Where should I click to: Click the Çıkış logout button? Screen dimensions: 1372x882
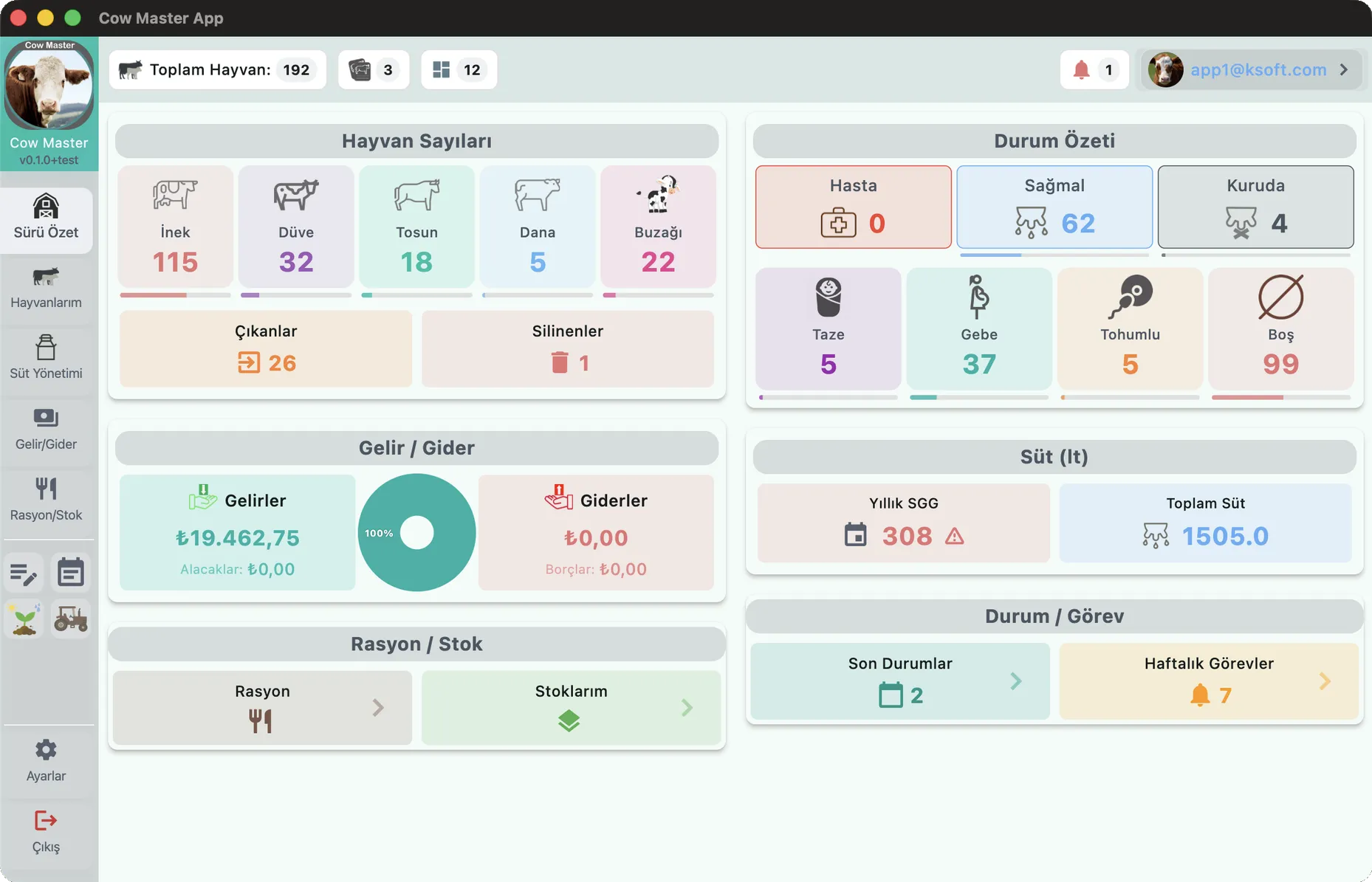(46, 831)
